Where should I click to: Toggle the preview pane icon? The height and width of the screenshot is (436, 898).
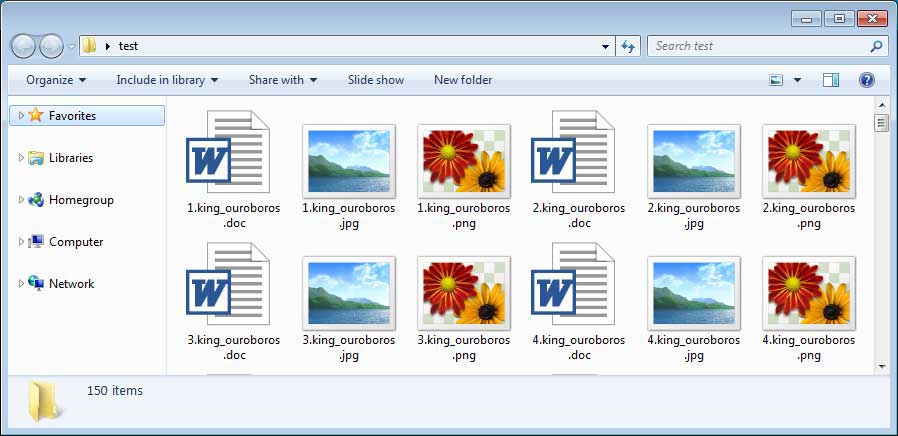pos(830,80)
